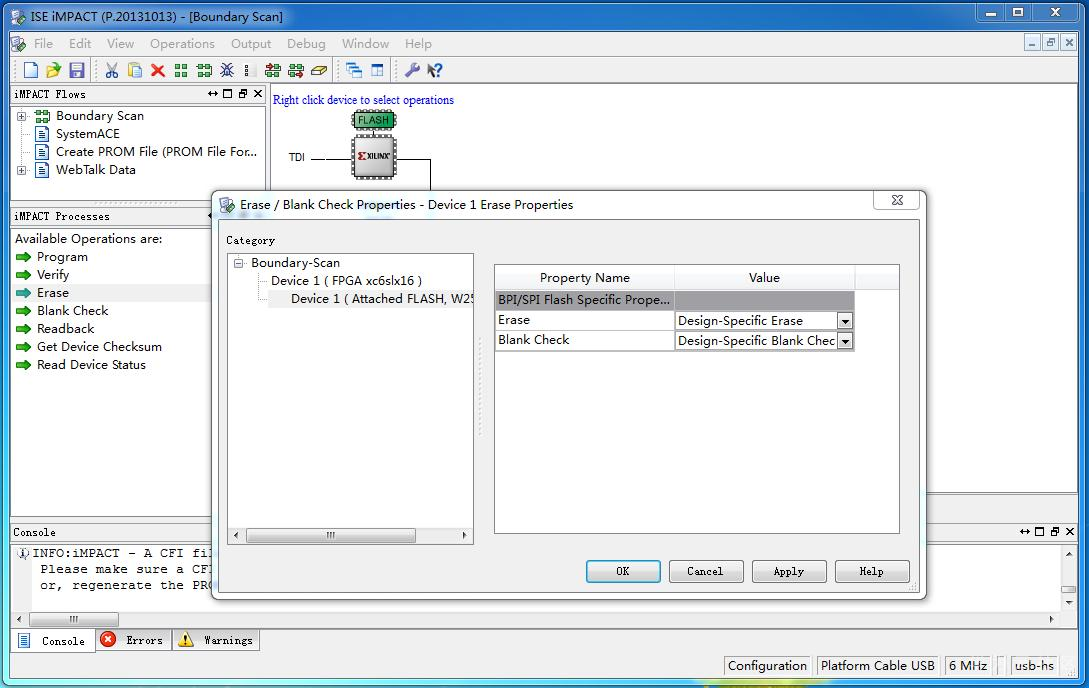The width and height of the screenshot is (1089, 688).
Task: Maximize the Console panel
Action: [1039, 532]
